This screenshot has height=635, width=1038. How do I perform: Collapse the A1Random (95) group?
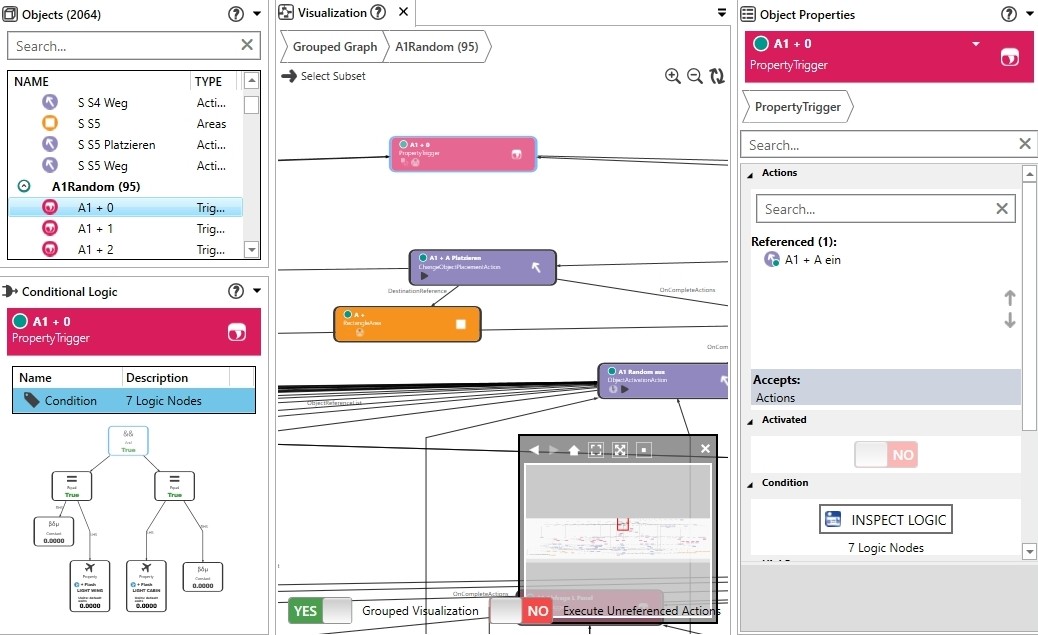click(25, 187)
